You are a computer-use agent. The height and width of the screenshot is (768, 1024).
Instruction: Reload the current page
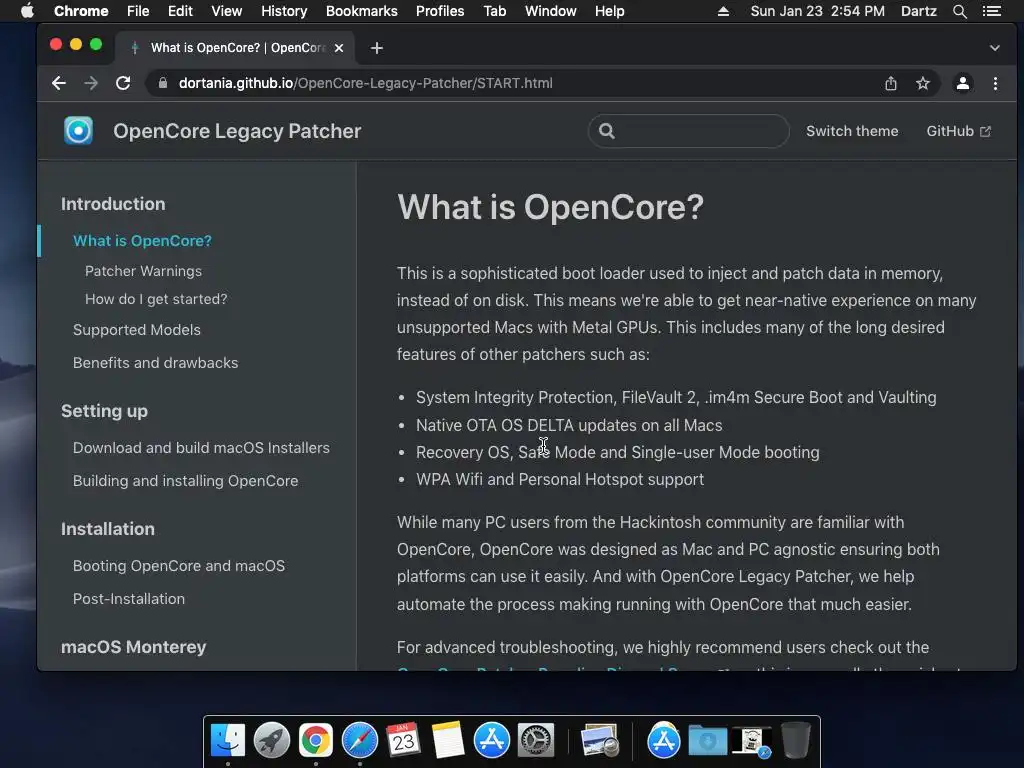point(123,83)
